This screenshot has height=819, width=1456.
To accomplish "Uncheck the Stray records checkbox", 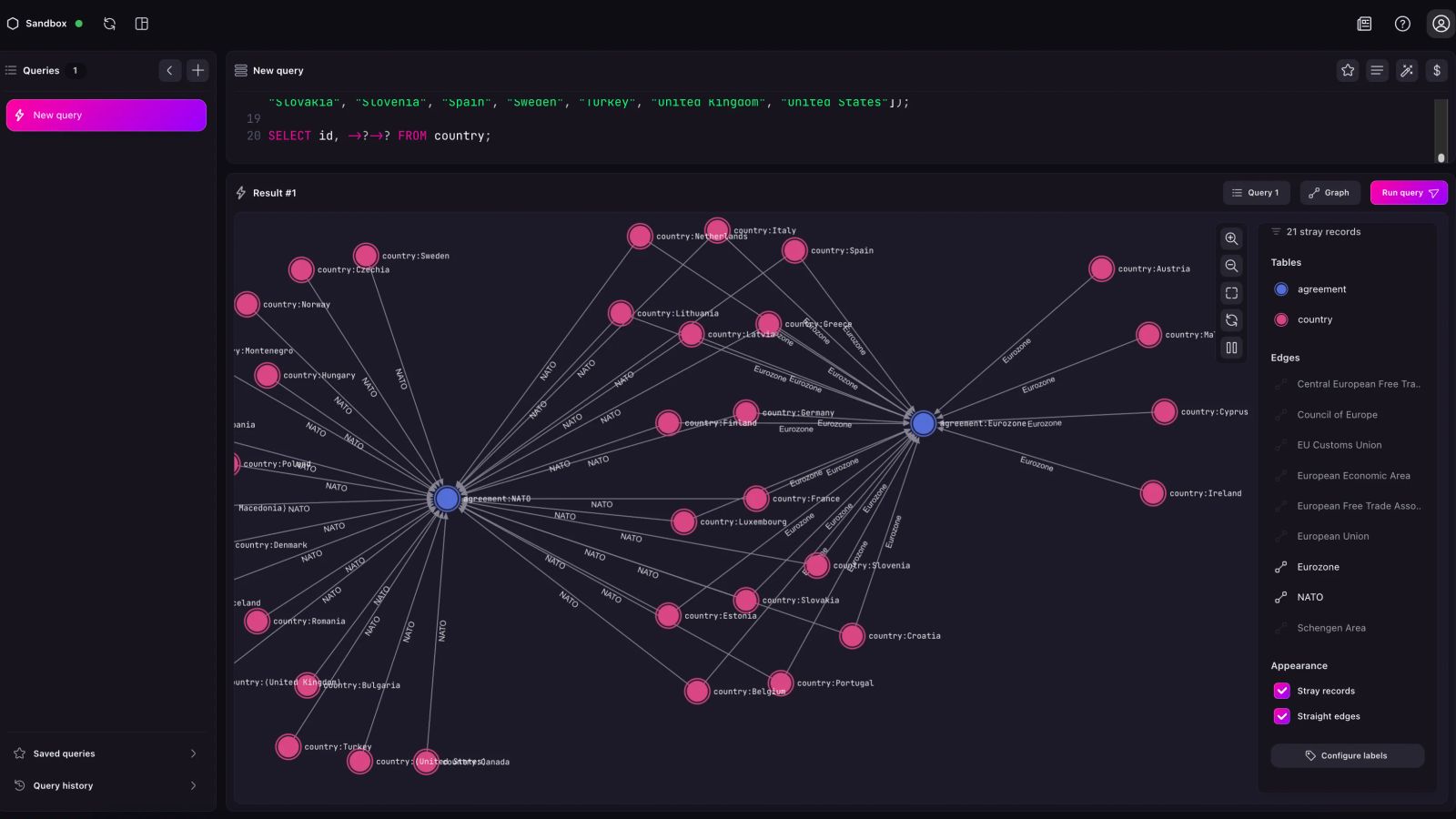I will coord(1281,691).
